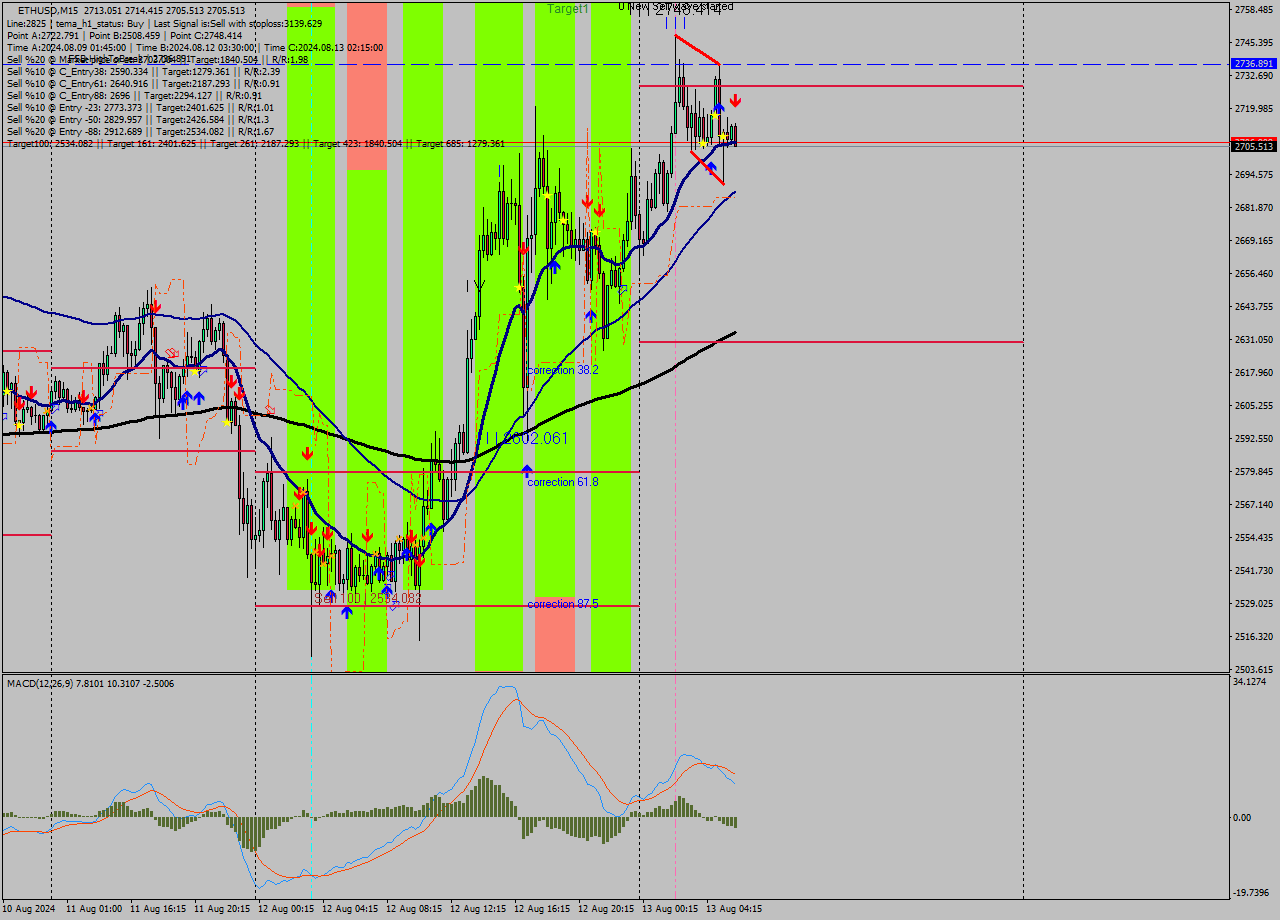The height and width of the screenshot is (920, 1280).
Task: Click the 'Sell %20 @ Entry -88: 2912.689' line
Action: [x=140, y=131]
